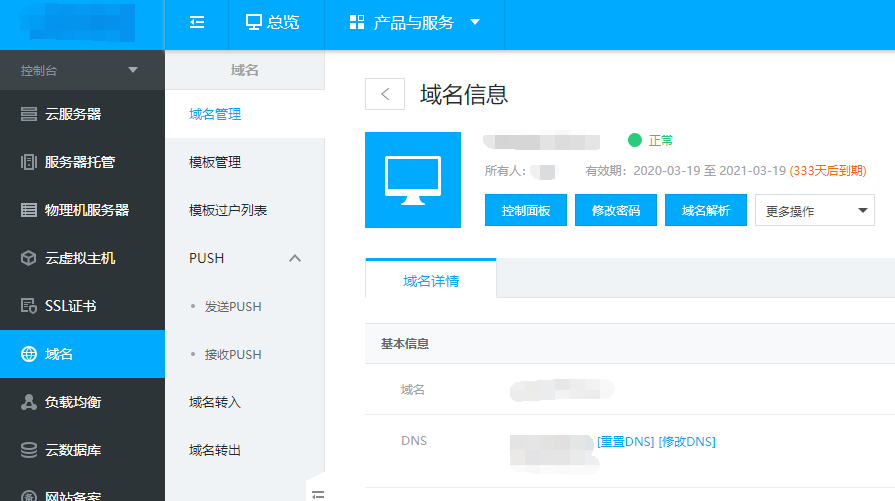The width and height of the screenshot is (895, 501).
Task: Click the 云服务器 server icon
Action: pos(29,114)
